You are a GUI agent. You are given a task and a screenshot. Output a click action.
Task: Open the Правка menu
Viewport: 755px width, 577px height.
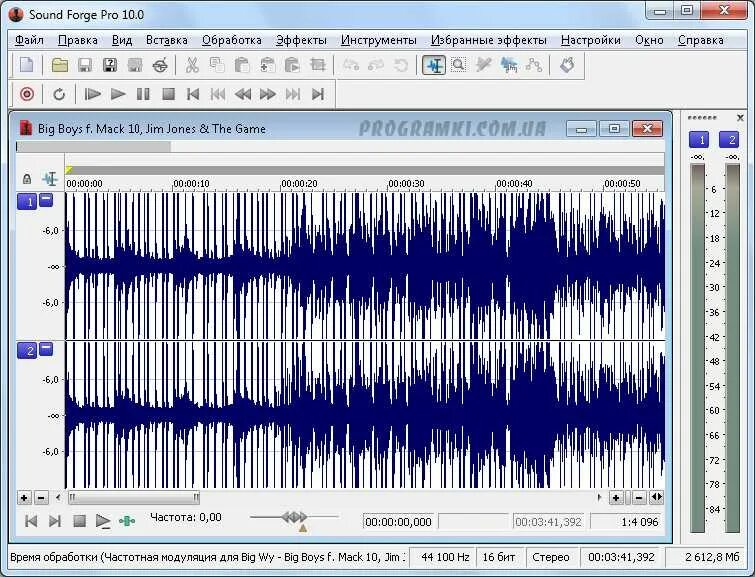[x=78, y=40]
